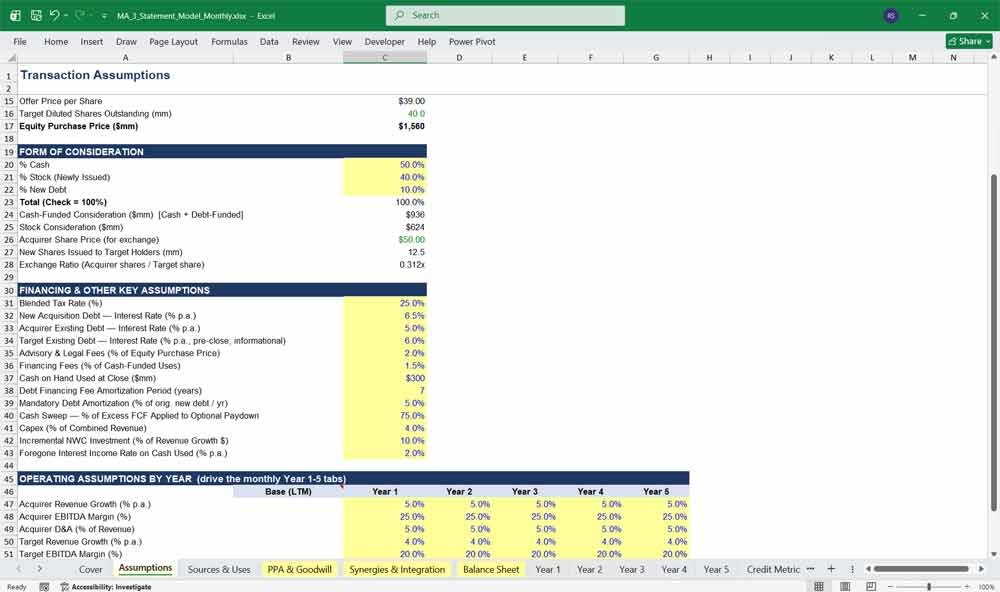
Task: Click the macro recording status bar icon
Action: pos(44,586)
